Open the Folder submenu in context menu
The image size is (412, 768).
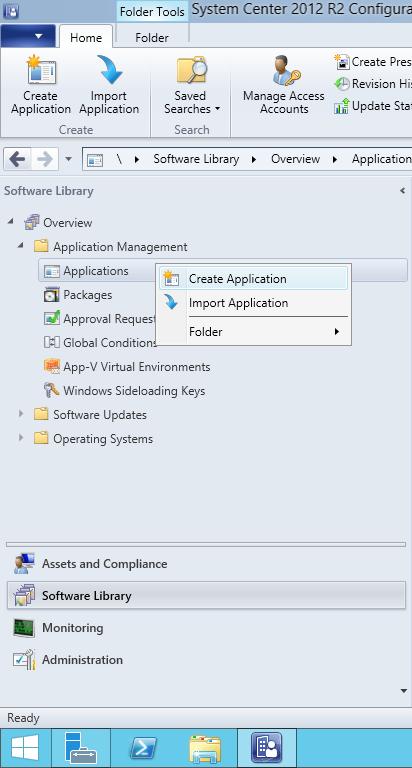[253, 332]
